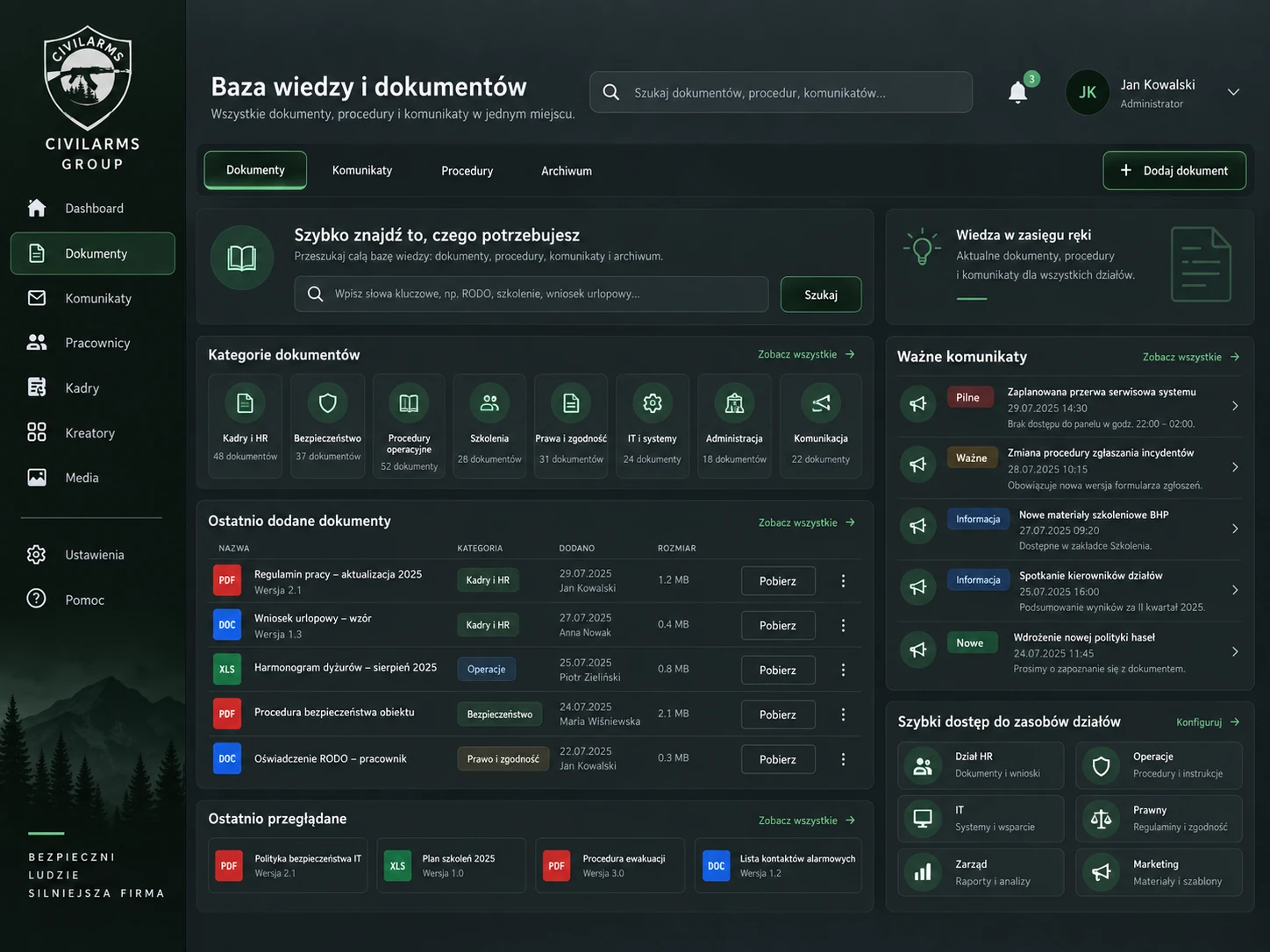
Task: Click the Dashboard home icon in sidebar
Action: pyautogui.click(x=37, y=208)
